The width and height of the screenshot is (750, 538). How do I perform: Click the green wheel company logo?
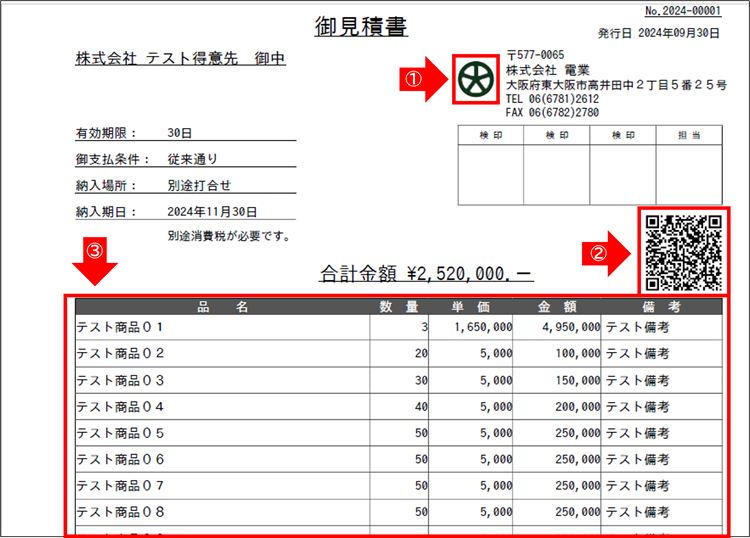coord(474,79)
